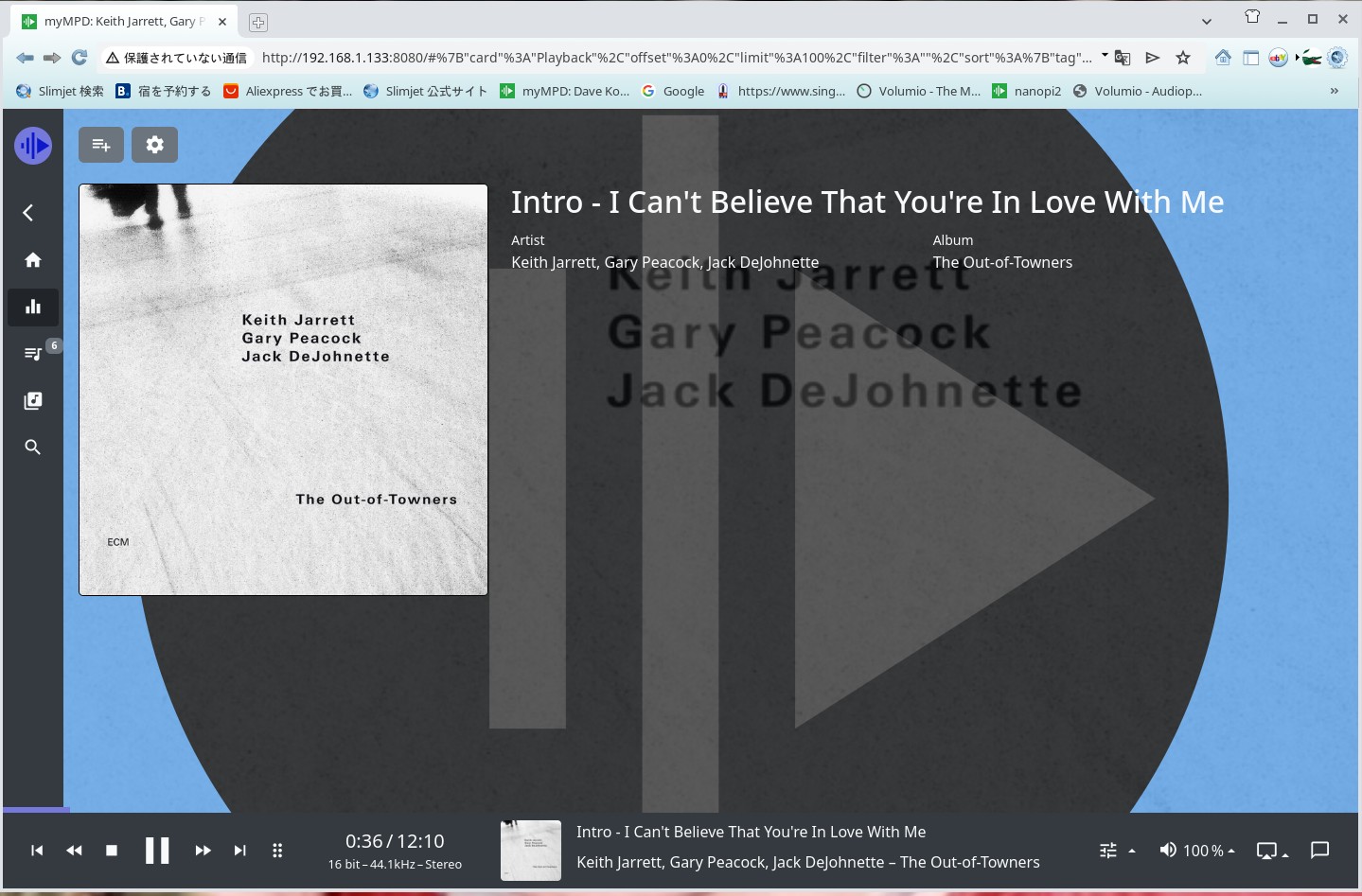Open the music library Browse view
Viewport: 1362px width, 896px height.
click(x=33, y=401)
